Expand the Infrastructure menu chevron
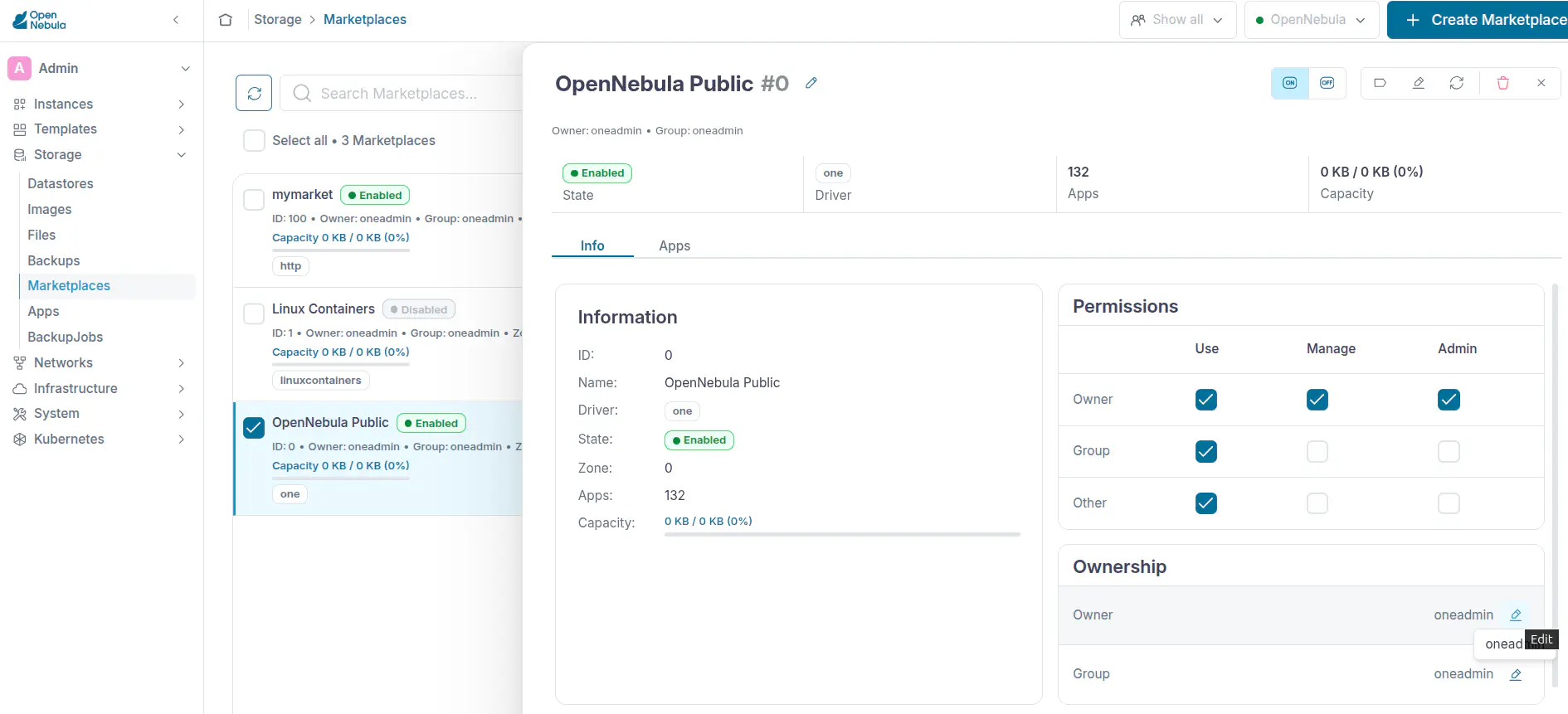The width and height of the screenshot is (1568, 714). (182, 388)
